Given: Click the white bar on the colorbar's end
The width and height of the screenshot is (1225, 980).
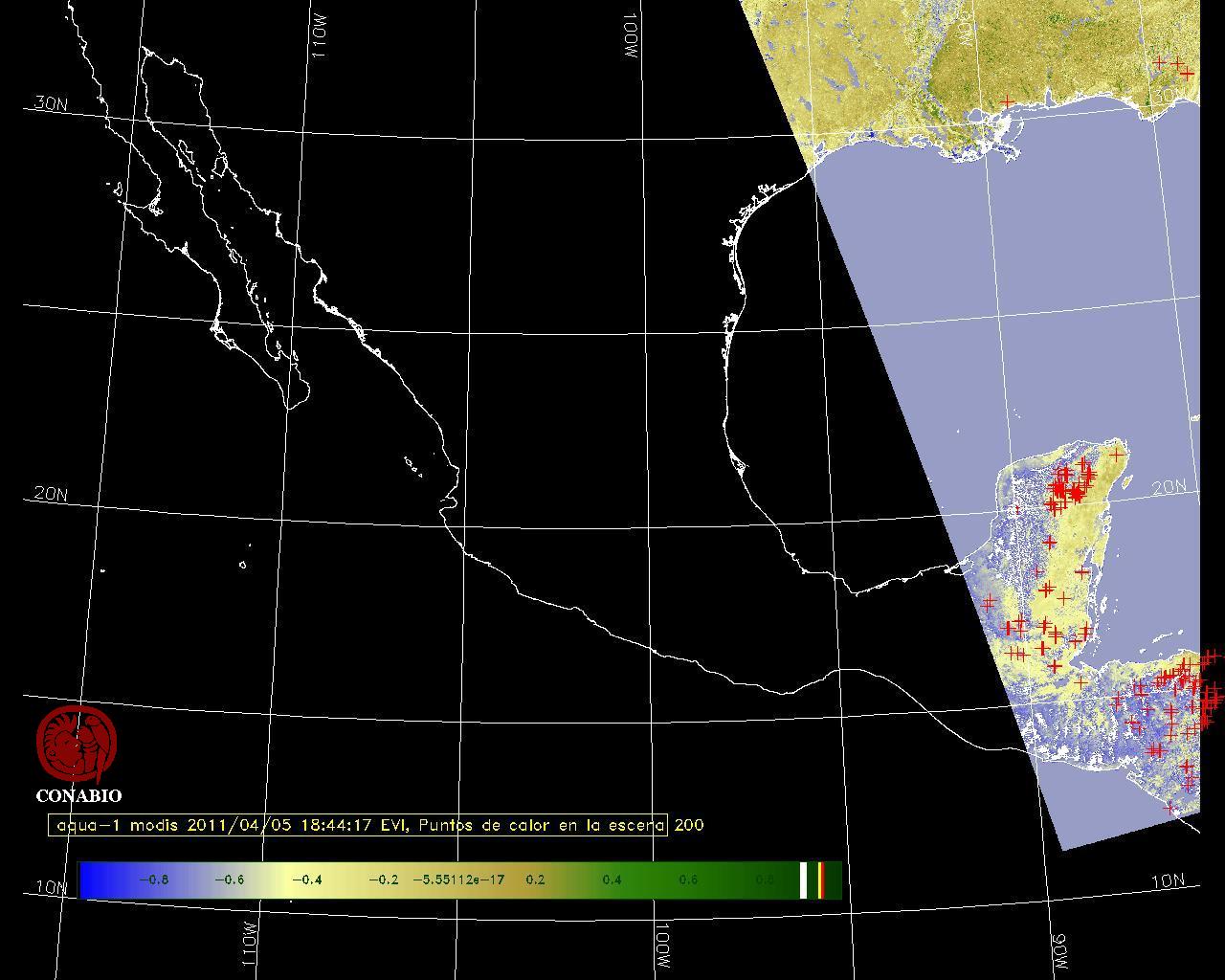Looking at the screenshot, I should pyautogui.click(x=804, y=880).
